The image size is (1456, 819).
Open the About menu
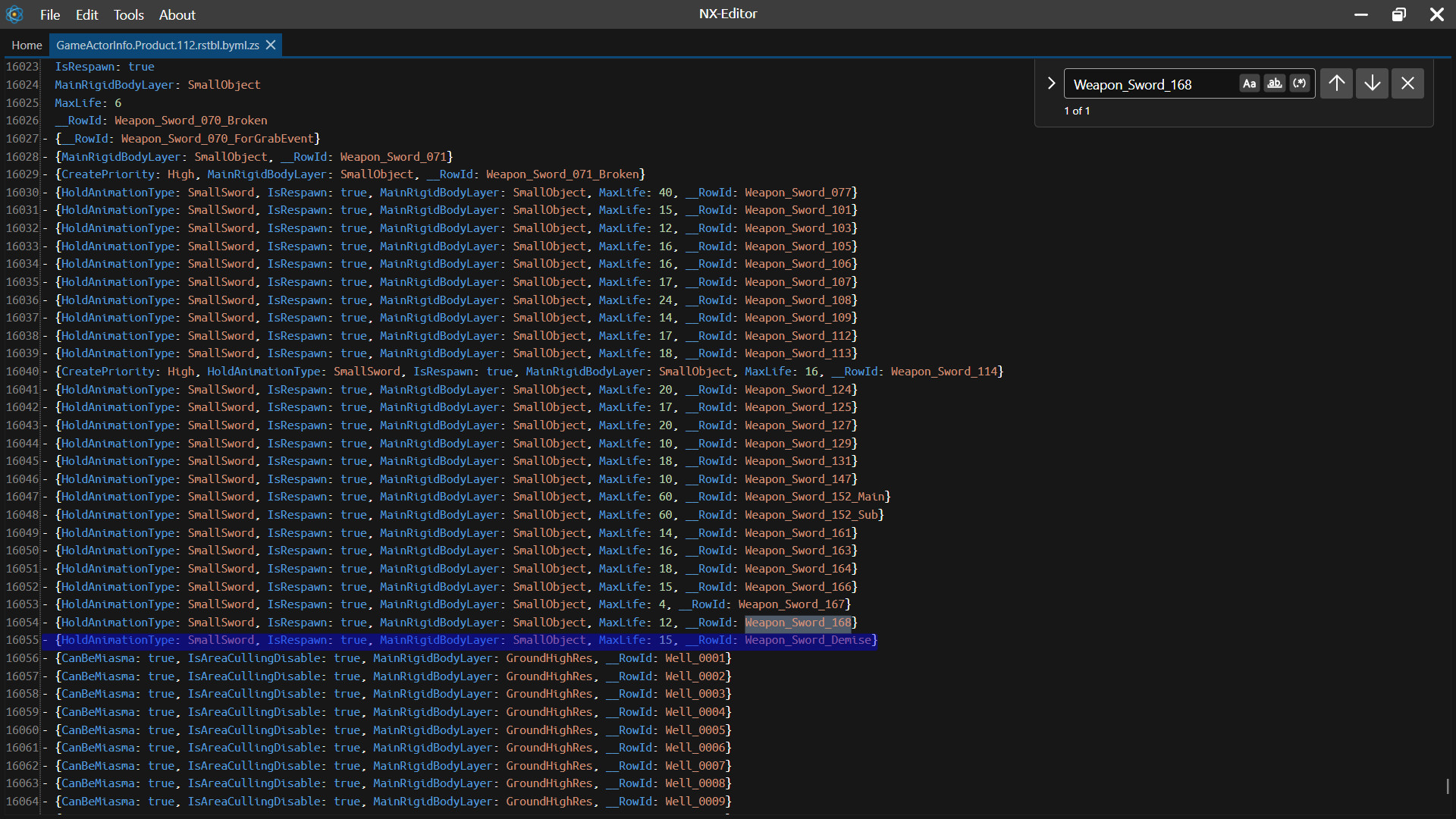click(x=177, y=14)
